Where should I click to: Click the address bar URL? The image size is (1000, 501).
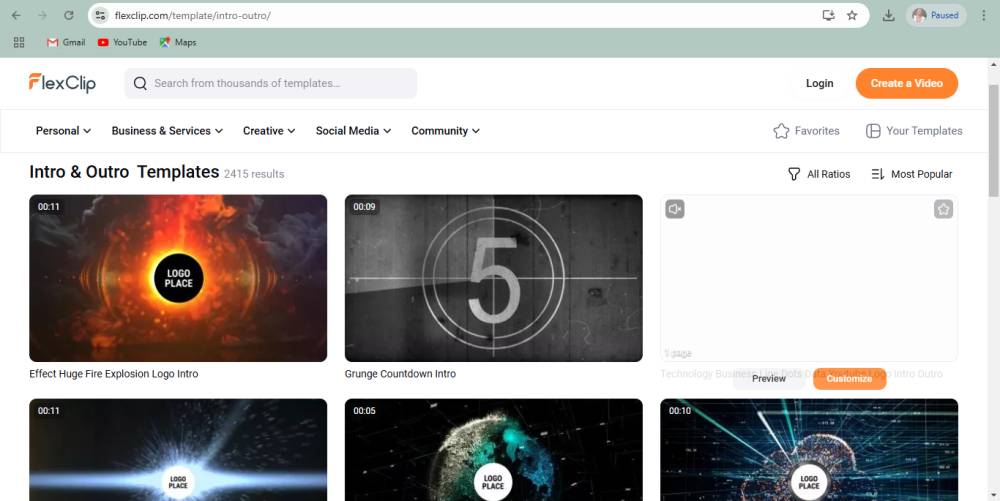click(x=193, y=15)
